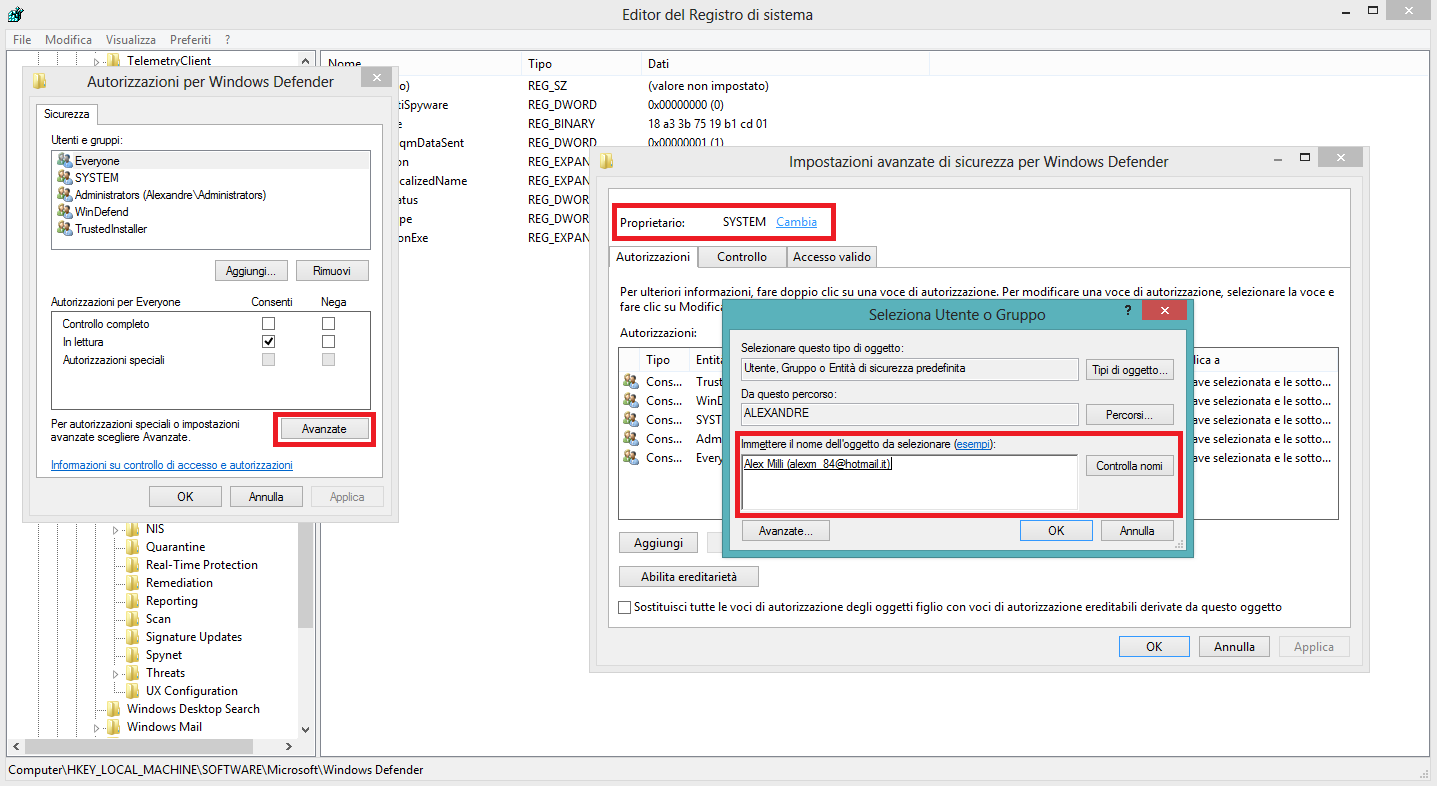This screenshot has height=786, width=1437.
Task: Click the Everyone group icon in permissions list
Action: pyautogui.click(x=65, y=160)
